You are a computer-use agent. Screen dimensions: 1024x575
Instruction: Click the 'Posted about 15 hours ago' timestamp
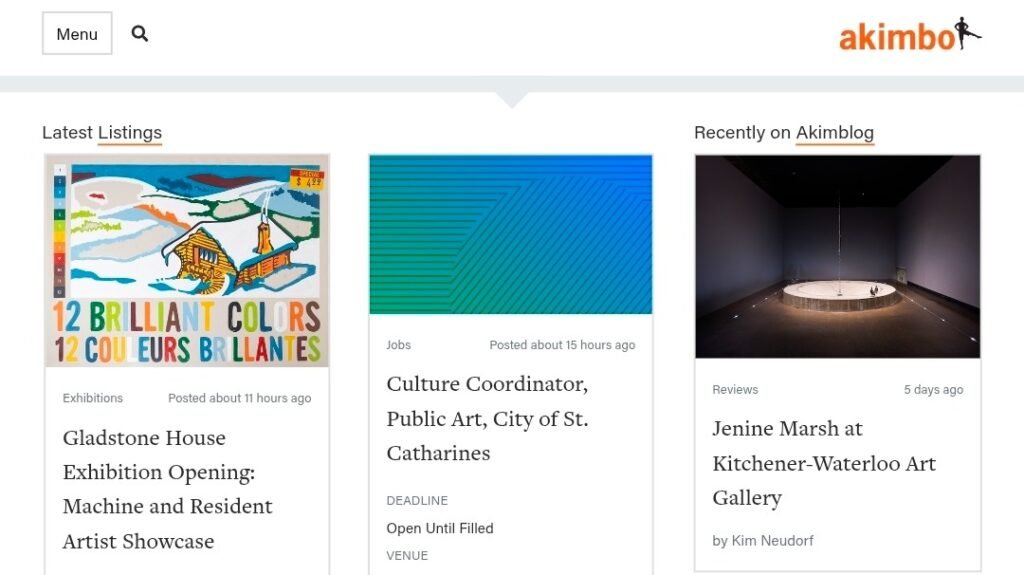(x=562, y=345)
